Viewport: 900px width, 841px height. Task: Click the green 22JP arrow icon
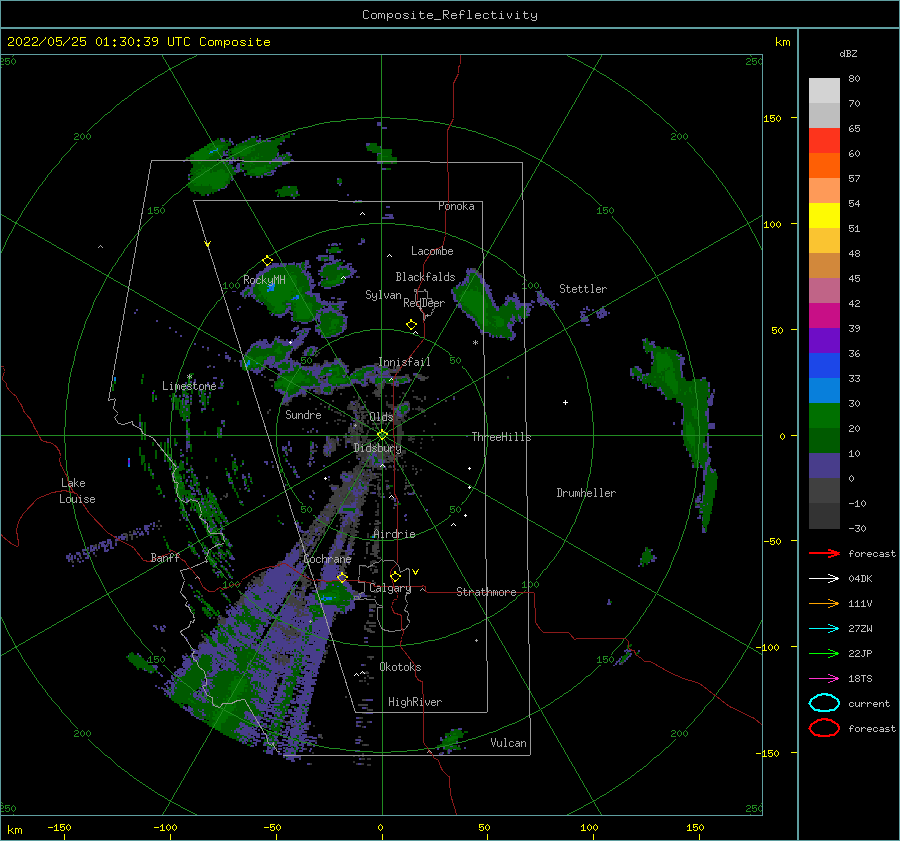824,653
